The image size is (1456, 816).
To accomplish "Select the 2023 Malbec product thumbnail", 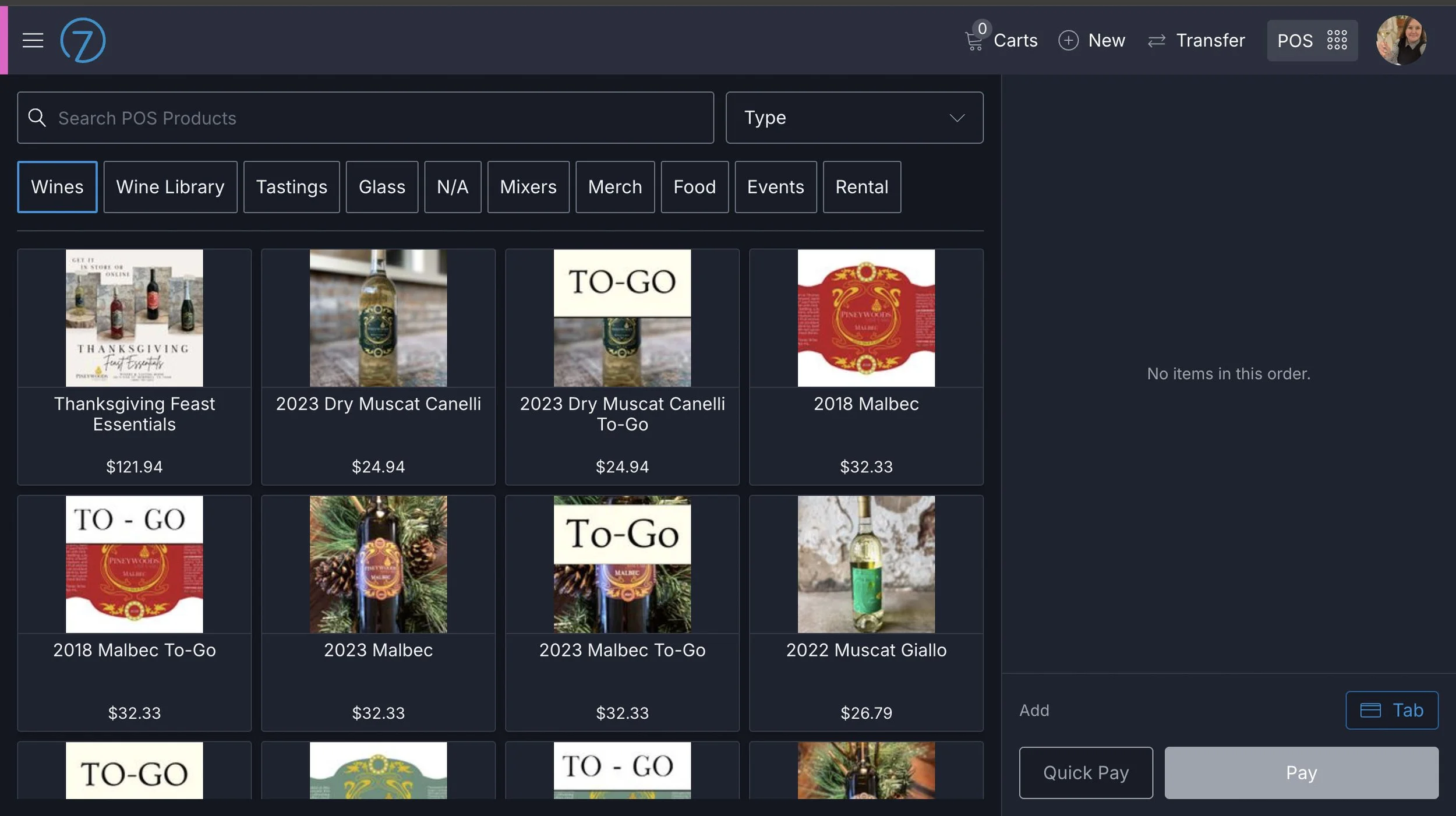I will click(378, 564).
